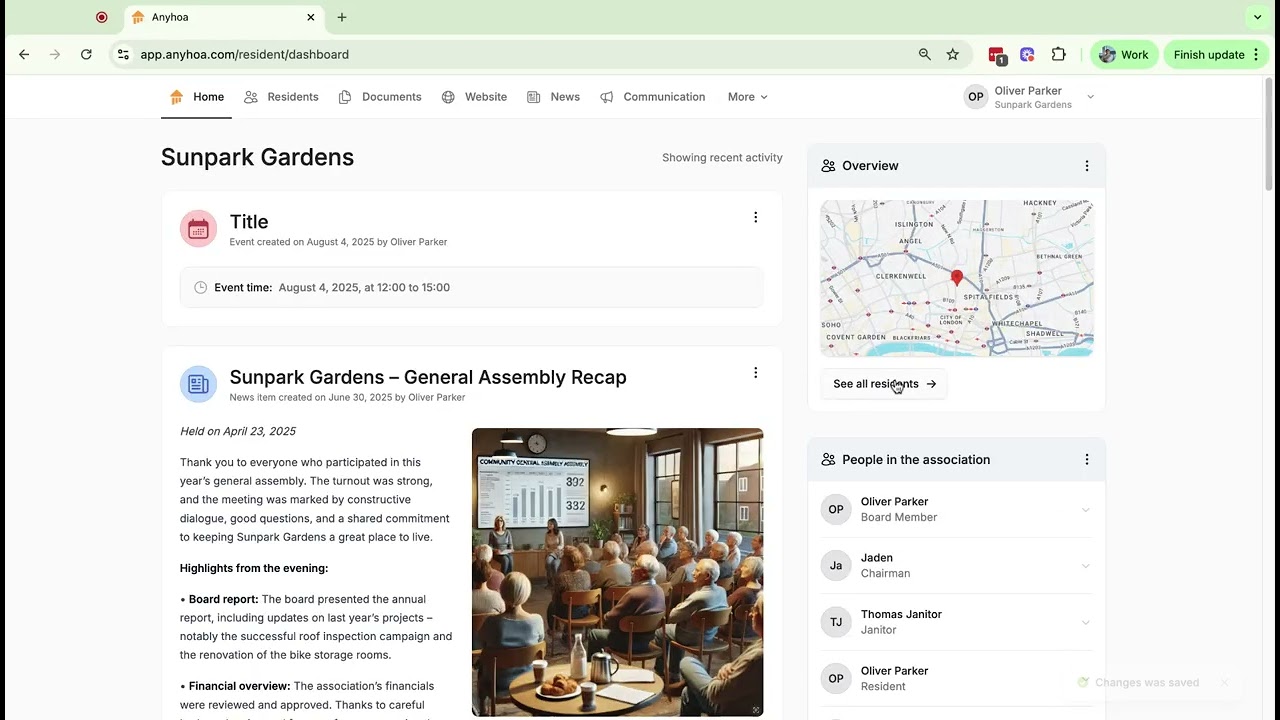Screen dimensions: 1280x720
Task: Click the Overview people icon
Action: (828, 166)
